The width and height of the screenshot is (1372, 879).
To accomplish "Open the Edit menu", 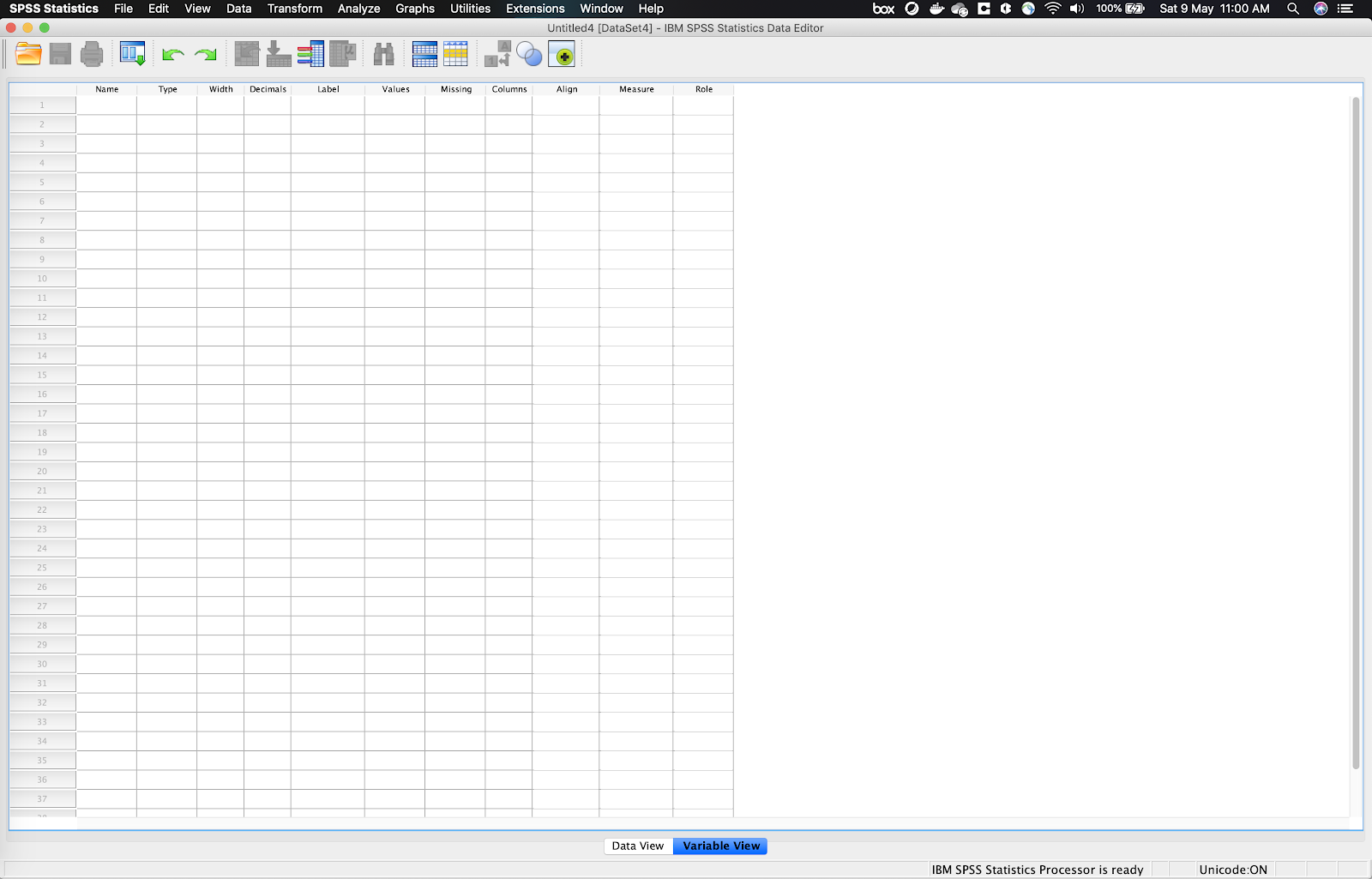I will click(159, 9).
